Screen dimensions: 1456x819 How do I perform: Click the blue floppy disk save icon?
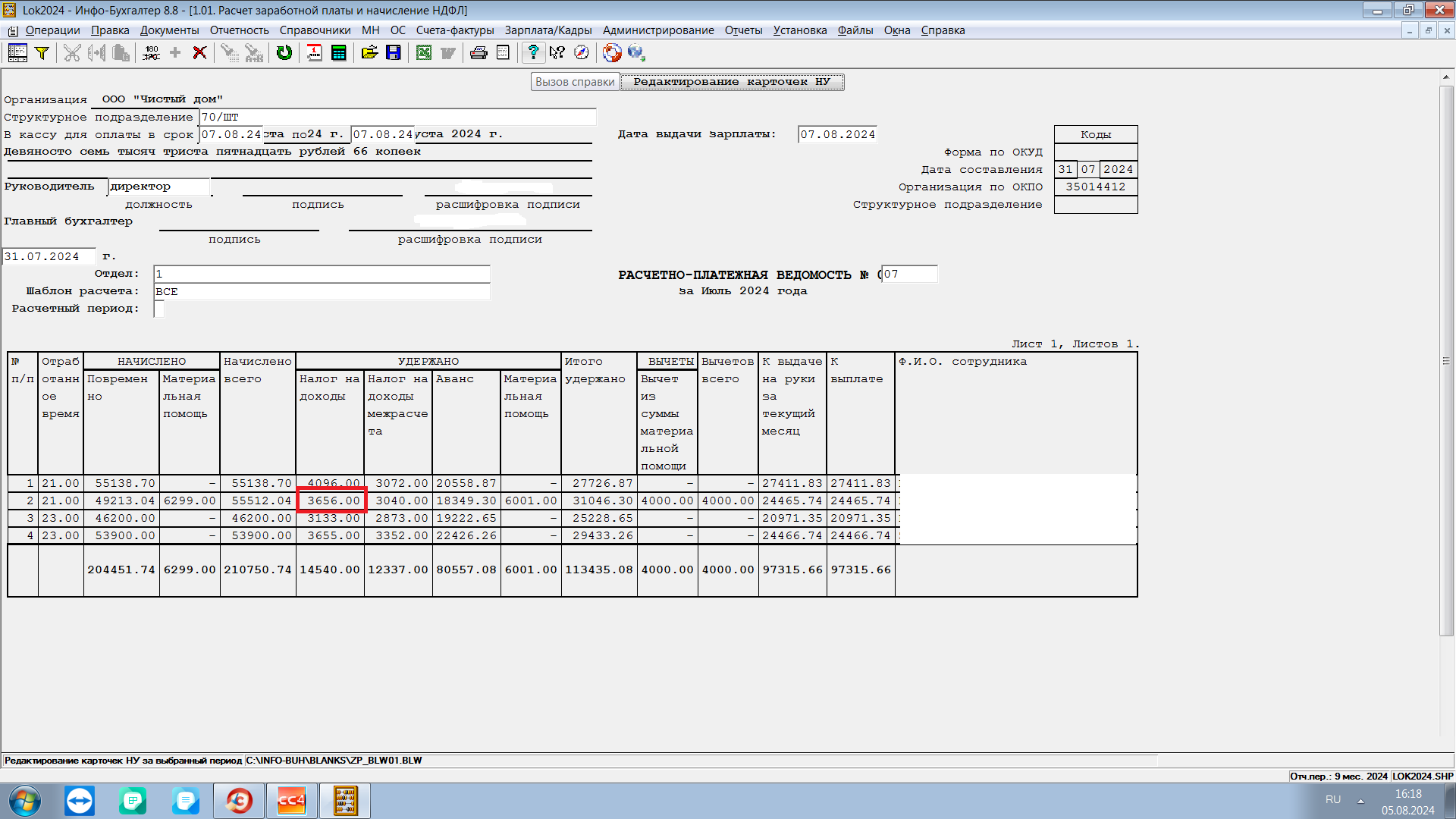(394, 52)
